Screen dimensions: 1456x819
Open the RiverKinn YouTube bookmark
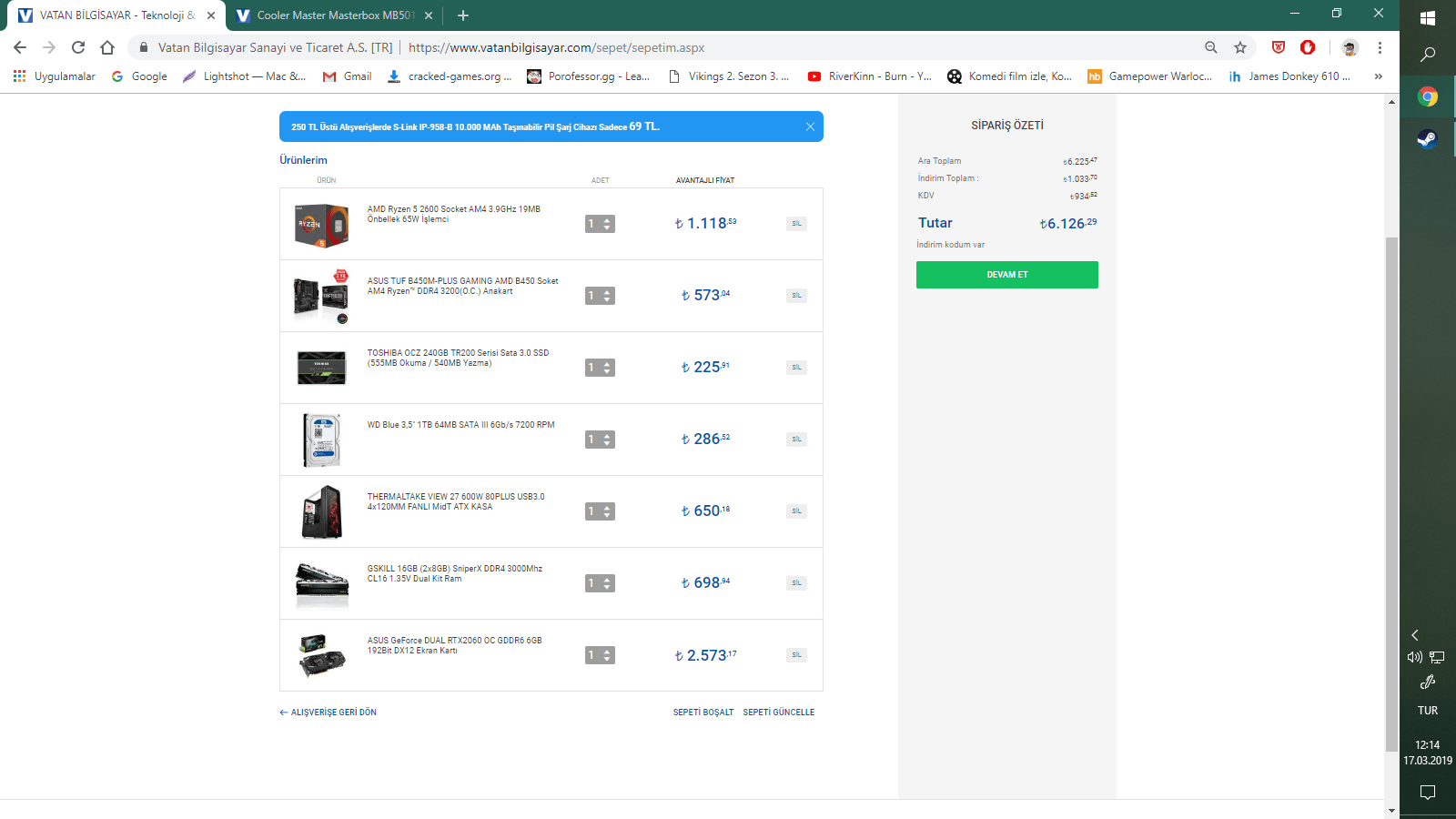coord(869,76)
